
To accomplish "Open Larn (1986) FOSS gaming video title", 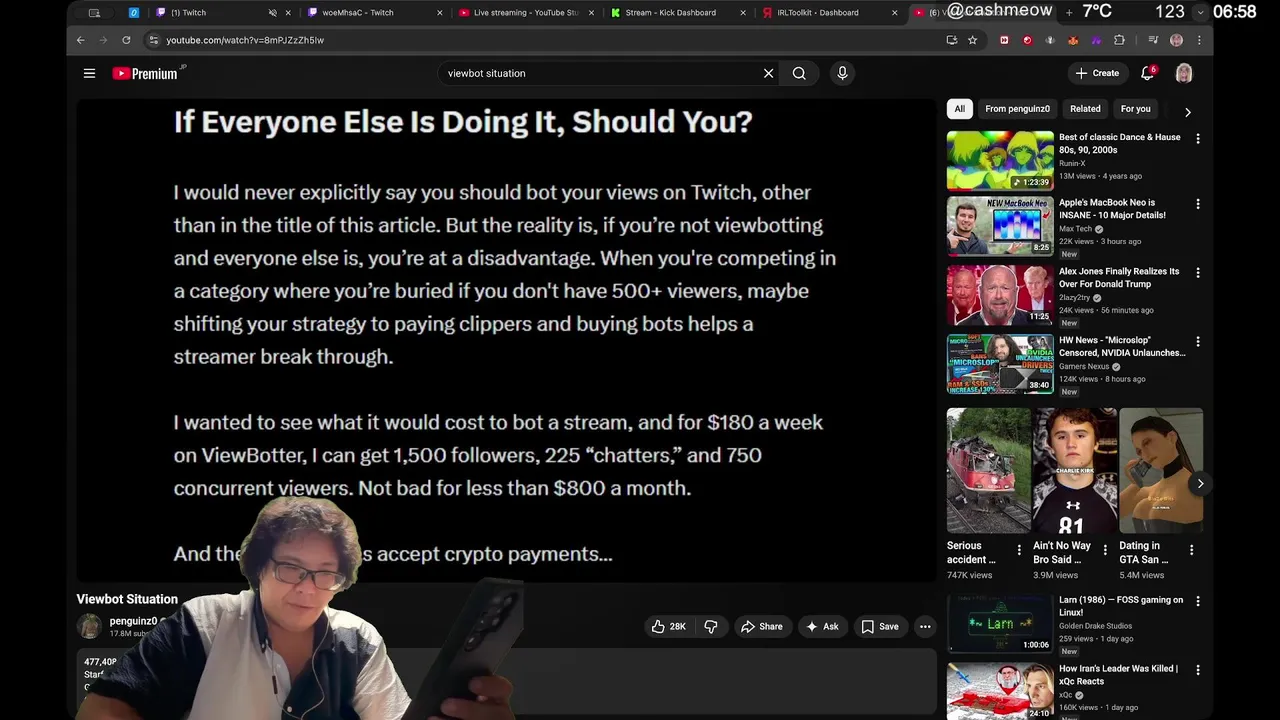I will coord(1121,606).
